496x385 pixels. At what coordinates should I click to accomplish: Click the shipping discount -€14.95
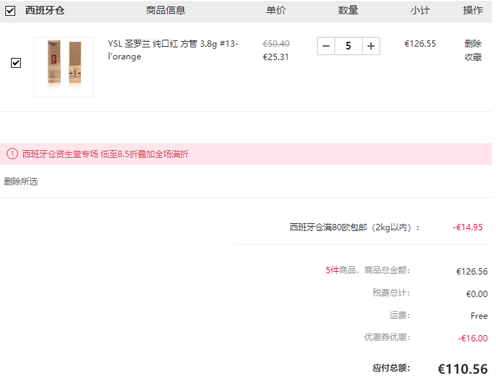click(467, 227)
